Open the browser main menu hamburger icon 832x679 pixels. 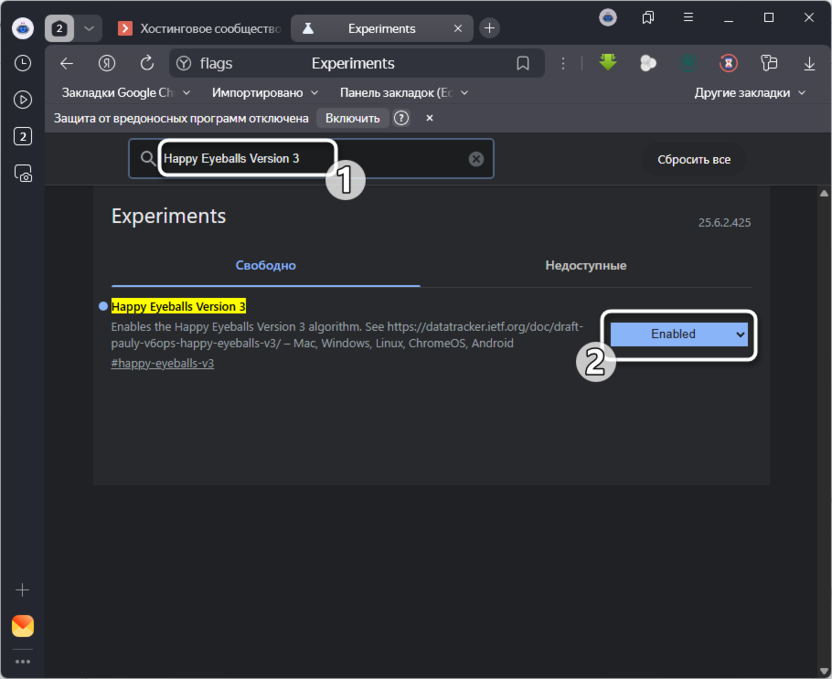point(688,18)
